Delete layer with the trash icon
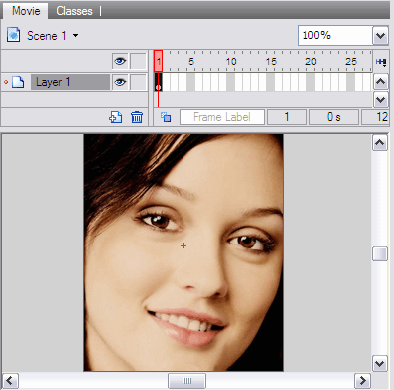Screen dimensions: 394x390 [x=137, y=117]
